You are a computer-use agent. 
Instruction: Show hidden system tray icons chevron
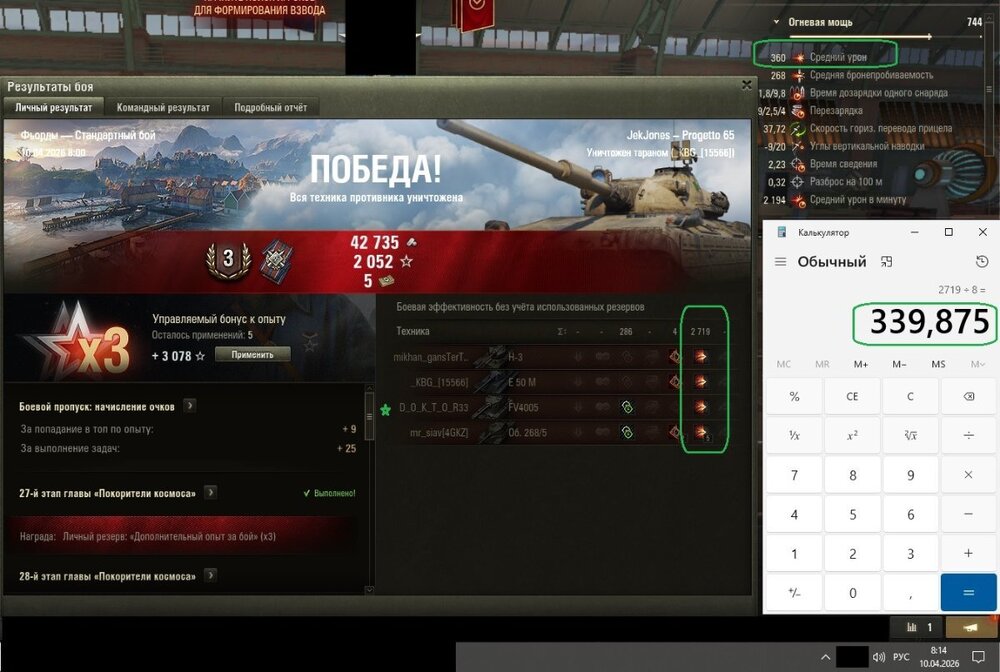pos(825,657)
